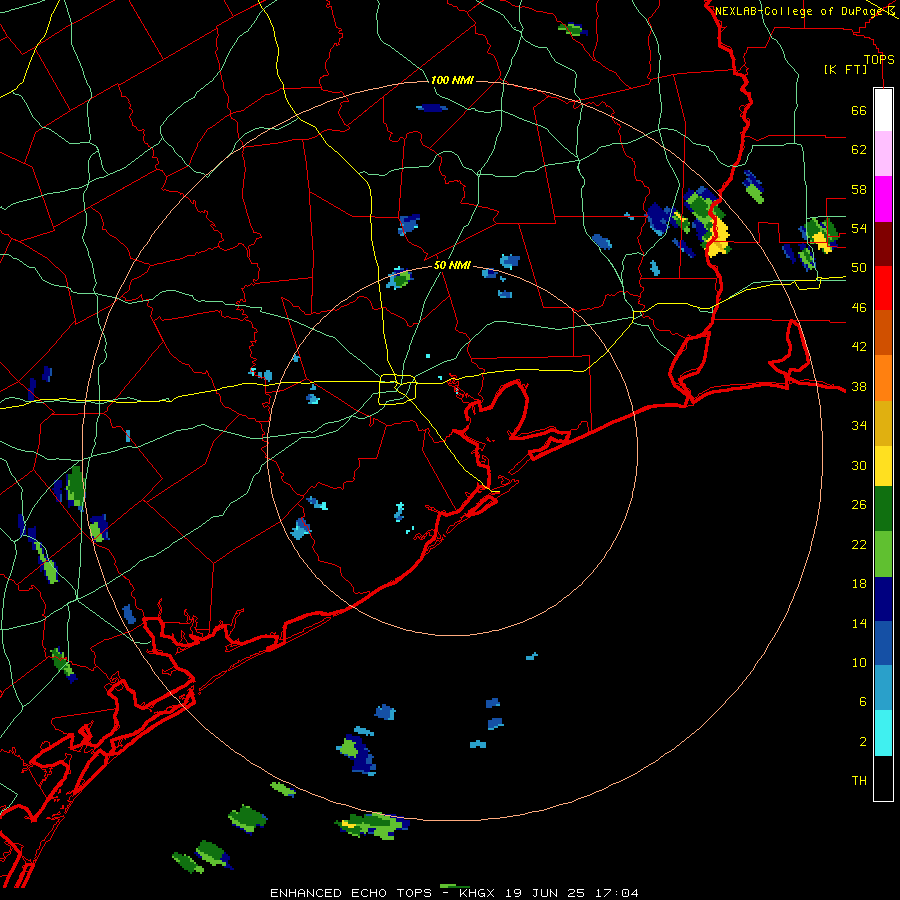Click the magenta legend swatch
Screen dimensions: 900x900
point(883,199)
